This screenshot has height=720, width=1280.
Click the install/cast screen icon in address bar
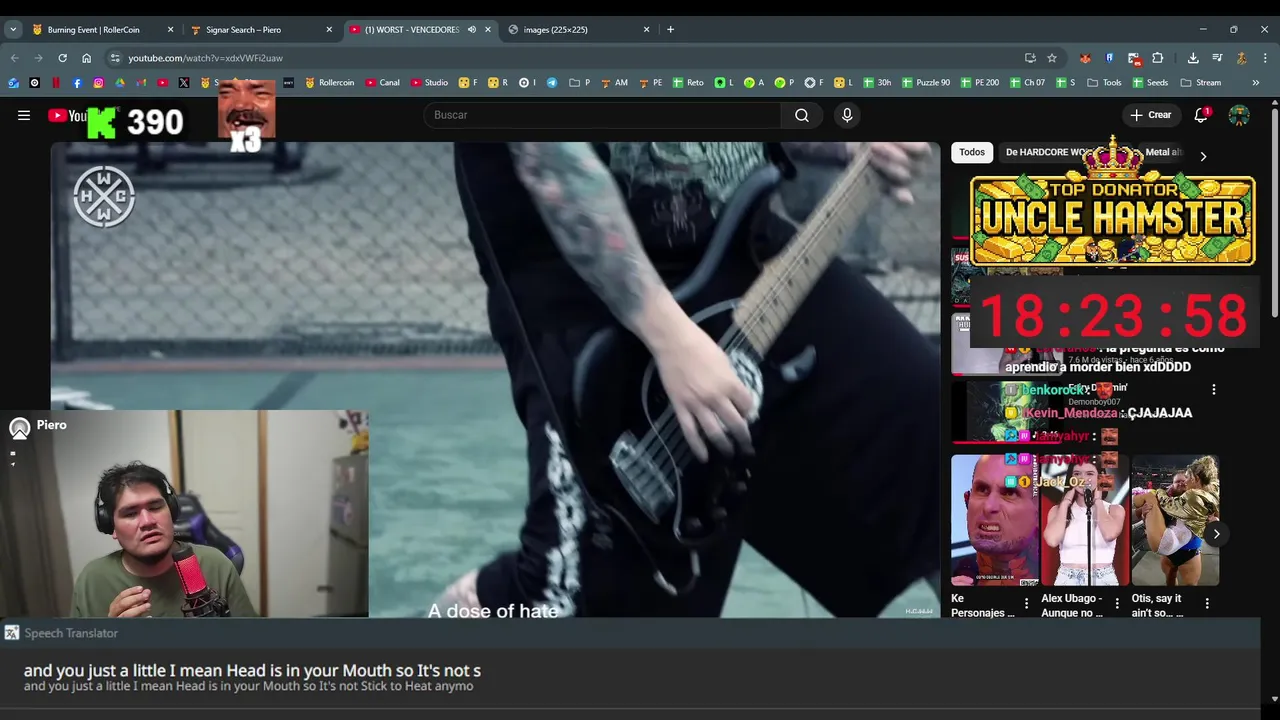(x=1030, y=58)
